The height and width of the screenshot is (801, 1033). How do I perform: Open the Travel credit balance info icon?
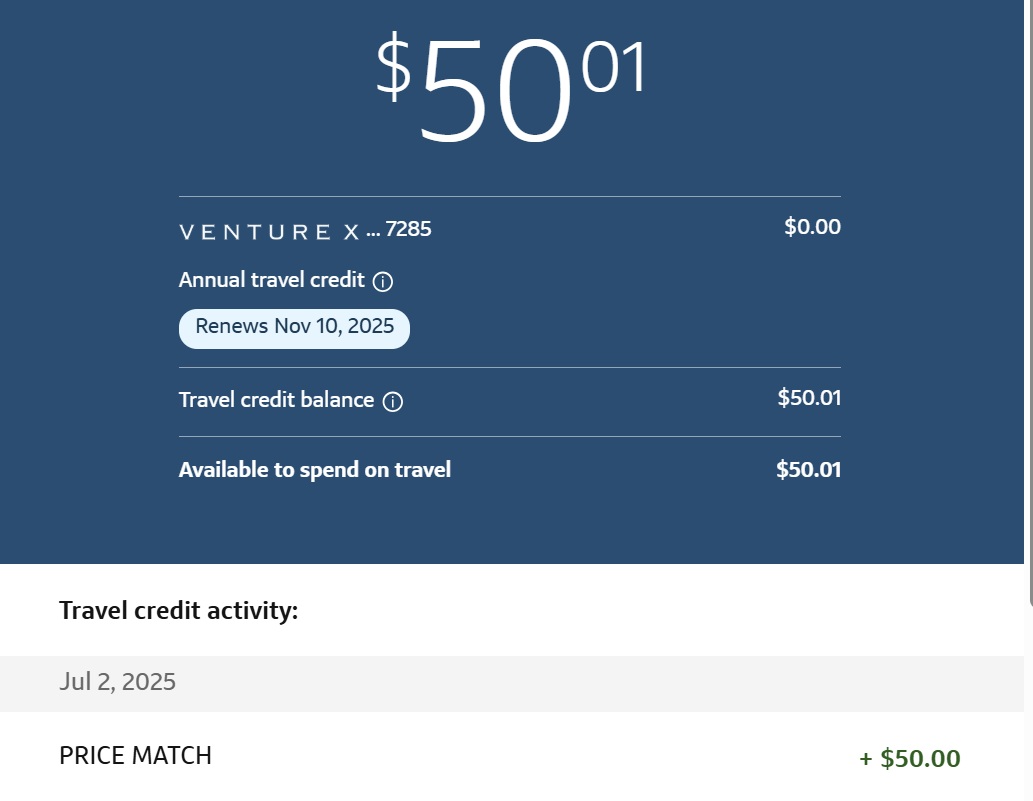393,402
